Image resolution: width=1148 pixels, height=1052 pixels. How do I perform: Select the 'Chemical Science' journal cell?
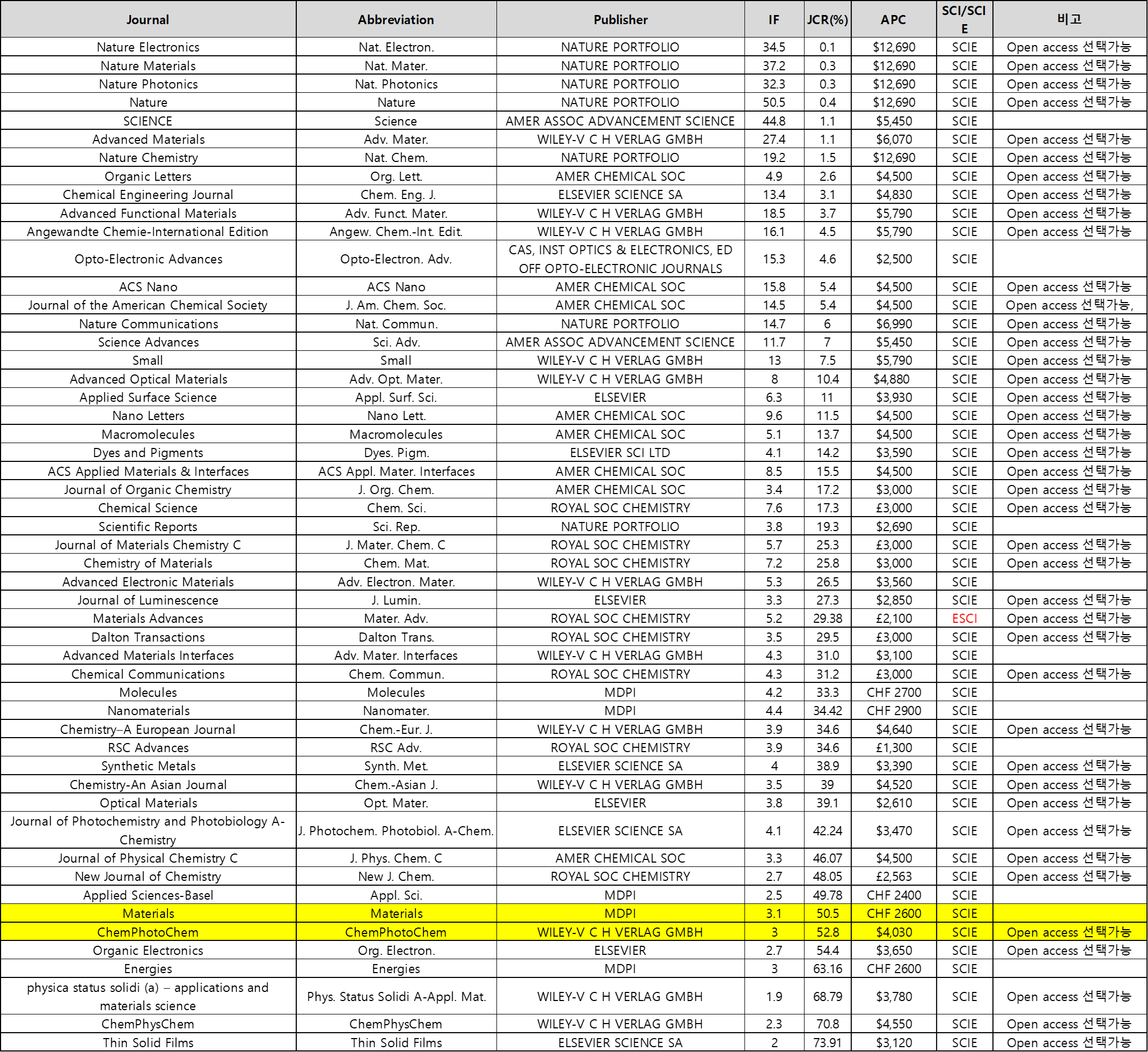(x=148, y=508)
